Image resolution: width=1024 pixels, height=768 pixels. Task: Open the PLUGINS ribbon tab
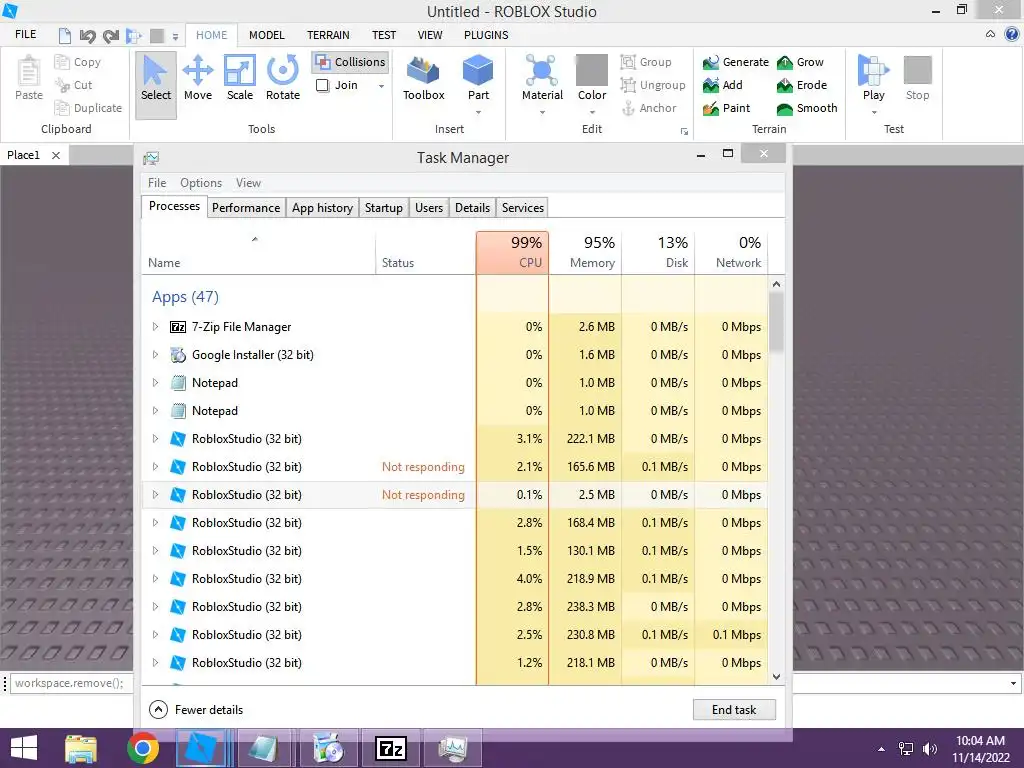coord(486,35)
